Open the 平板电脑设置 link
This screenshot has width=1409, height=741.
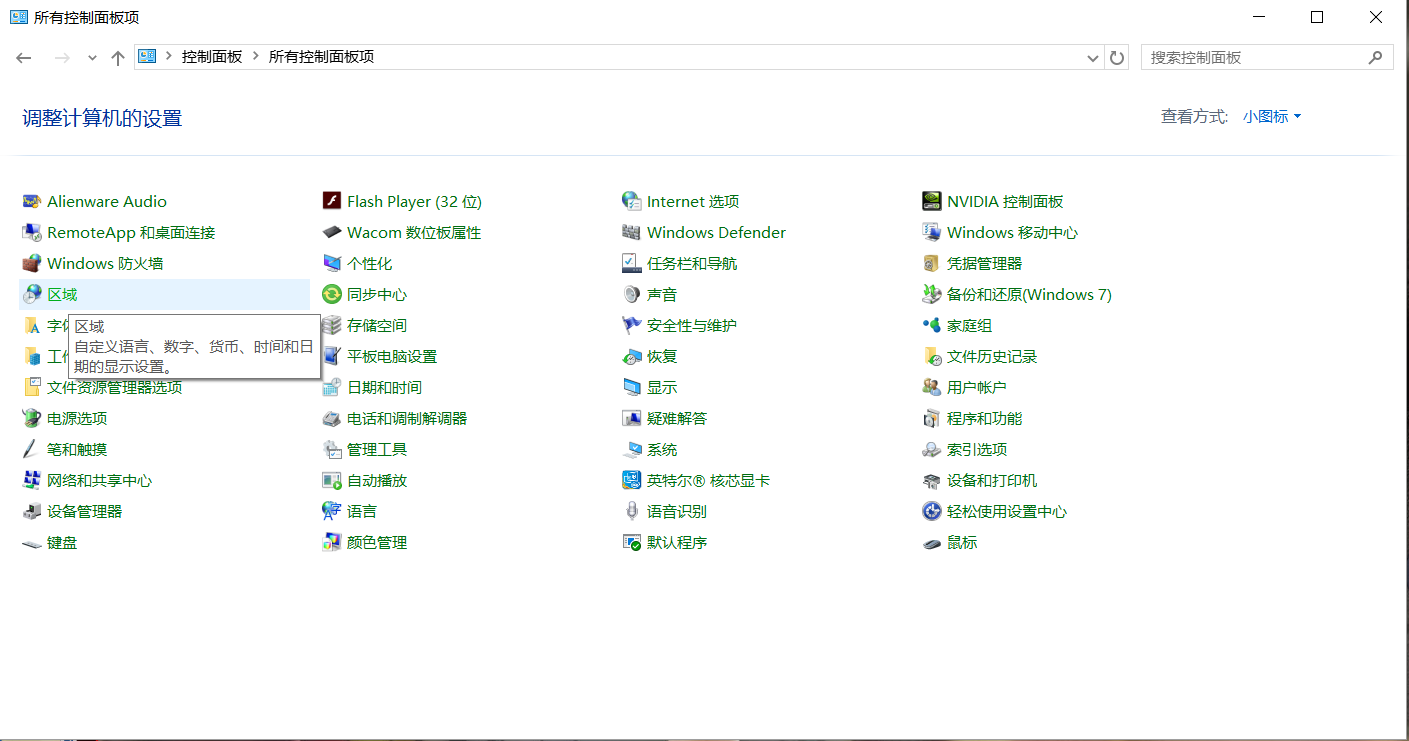392,356
